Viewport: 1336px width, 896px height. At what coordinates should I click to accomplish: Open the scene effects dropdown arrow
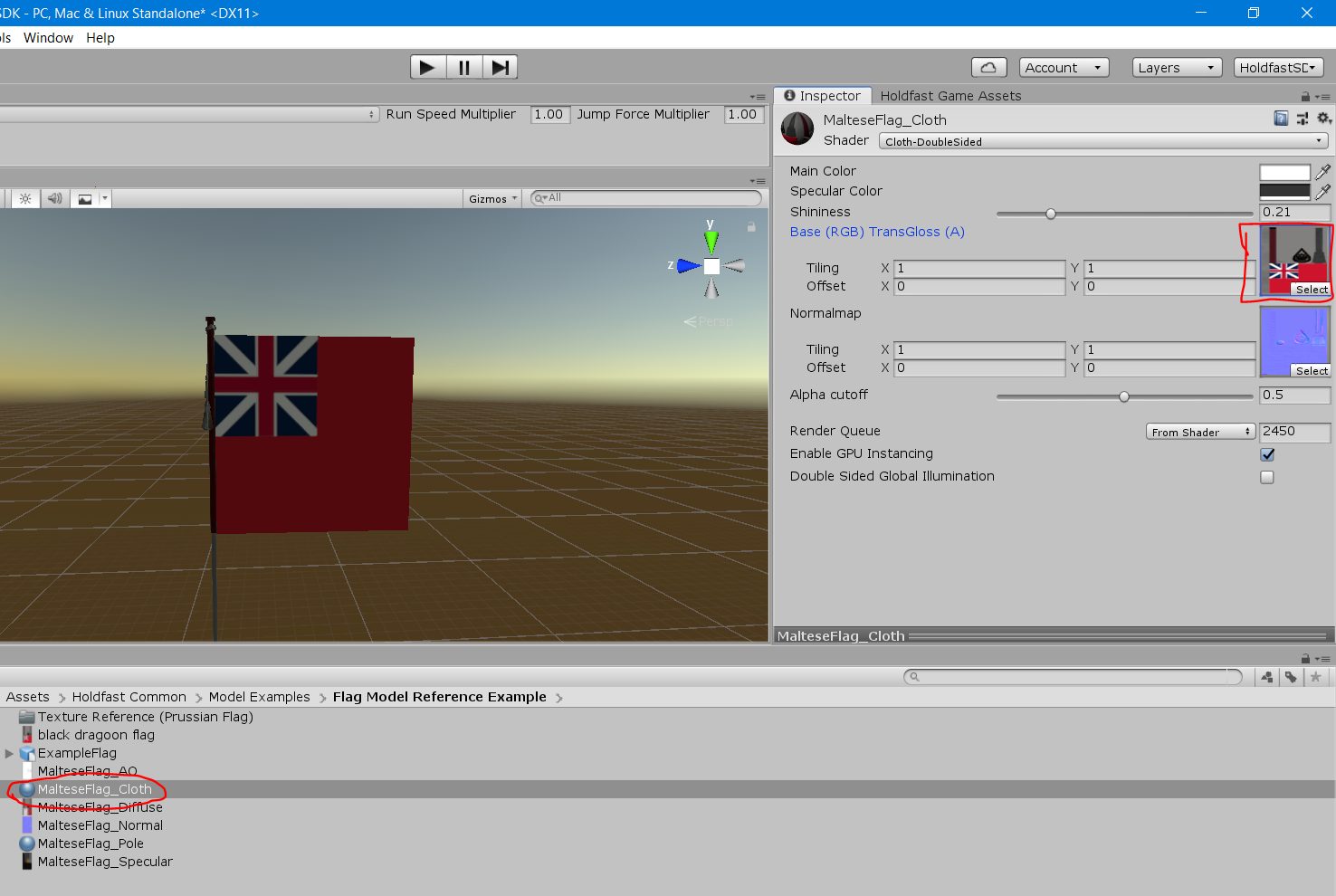click(105, 199)
